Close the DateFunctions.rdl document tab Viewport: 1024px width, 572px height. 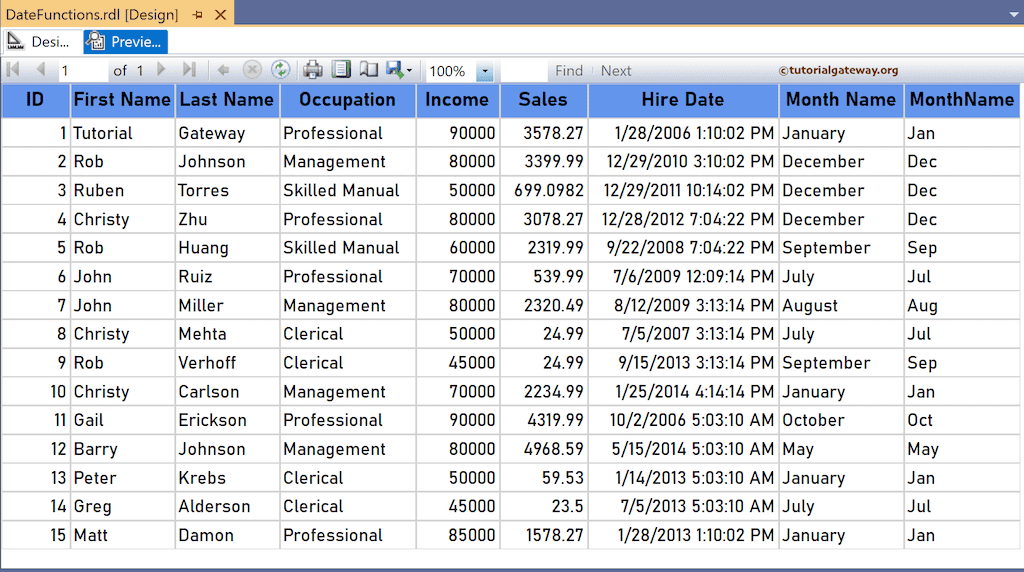point(221,14)
